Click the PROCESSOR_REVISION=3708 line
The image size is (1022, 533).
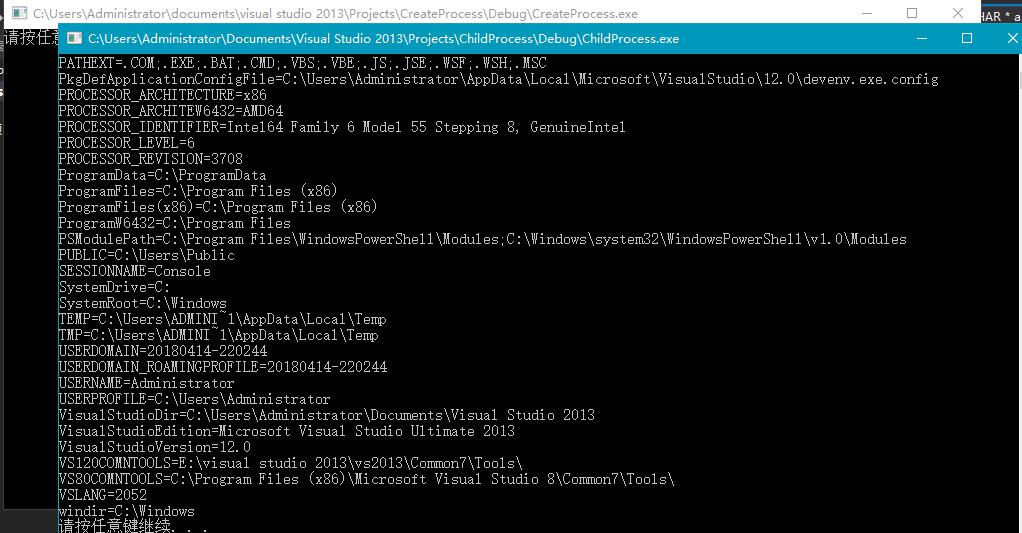(x=151, y=159)
